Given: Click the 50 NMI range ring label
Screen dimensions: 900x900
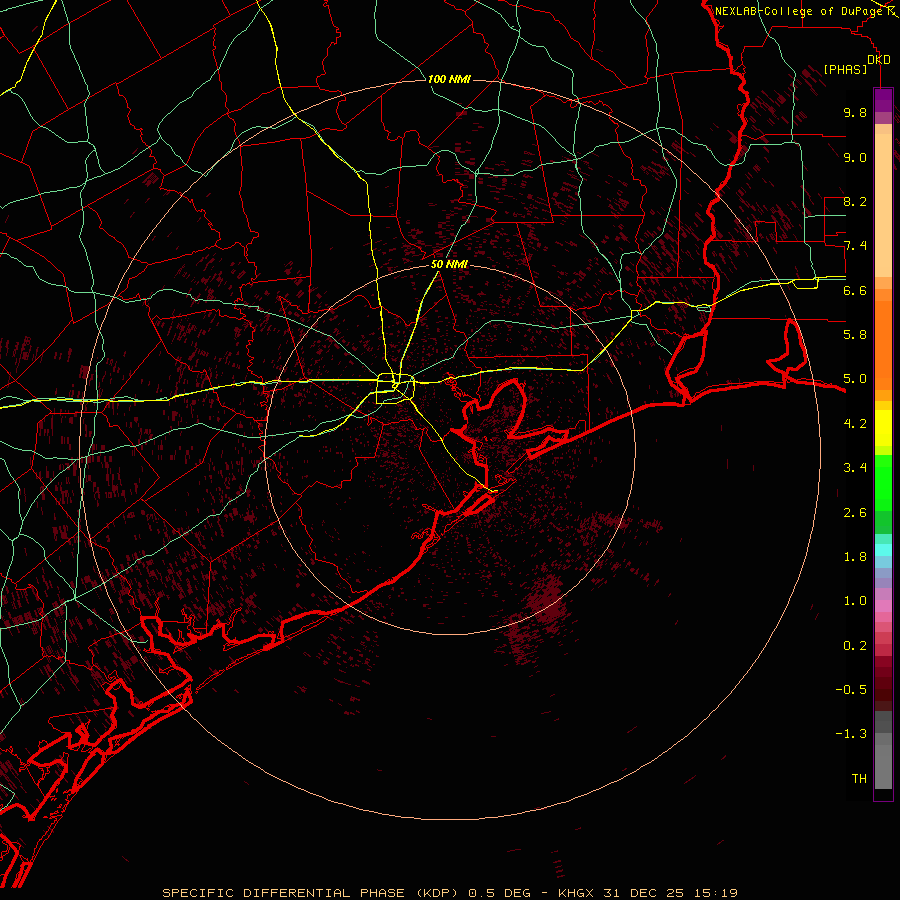Looking at the screenshot, I should pyautogui.click(x=449, y=265).
